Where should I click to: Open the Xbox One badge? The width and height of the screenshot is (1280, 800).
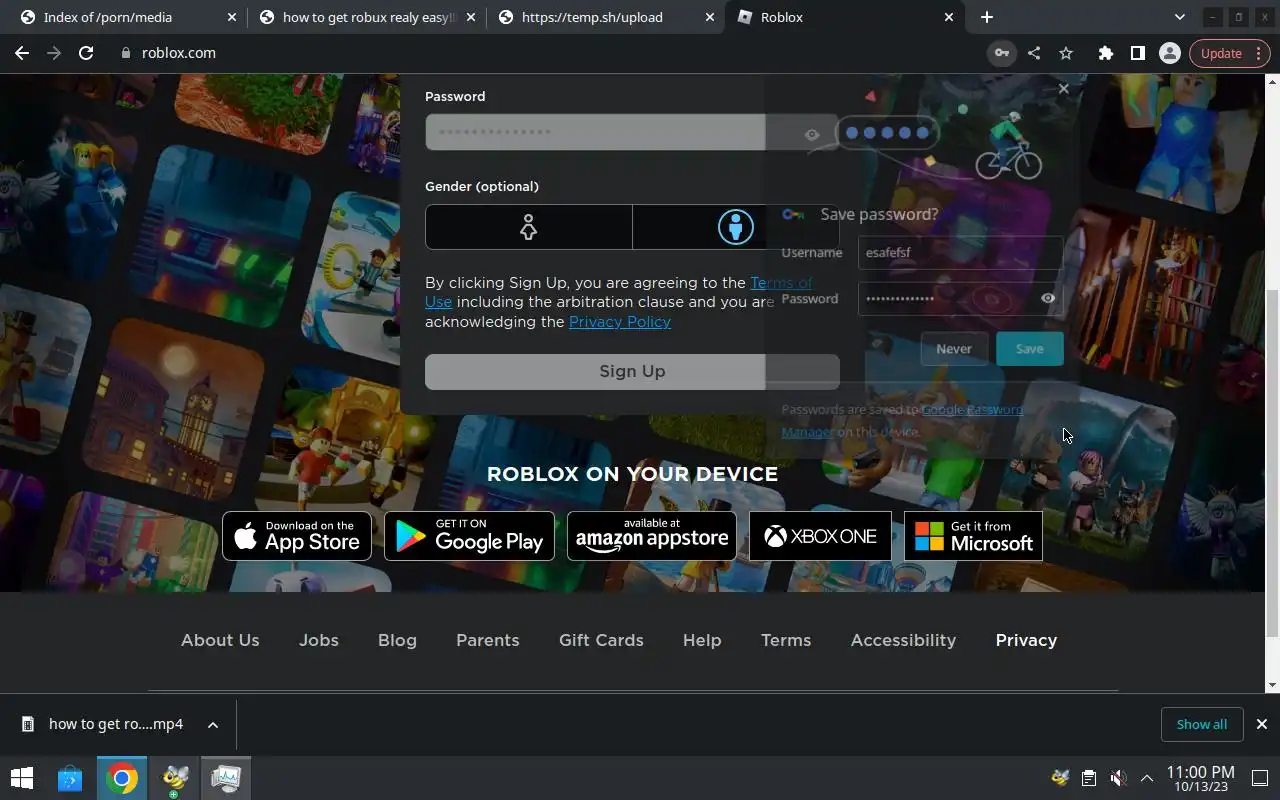(820, 536)
